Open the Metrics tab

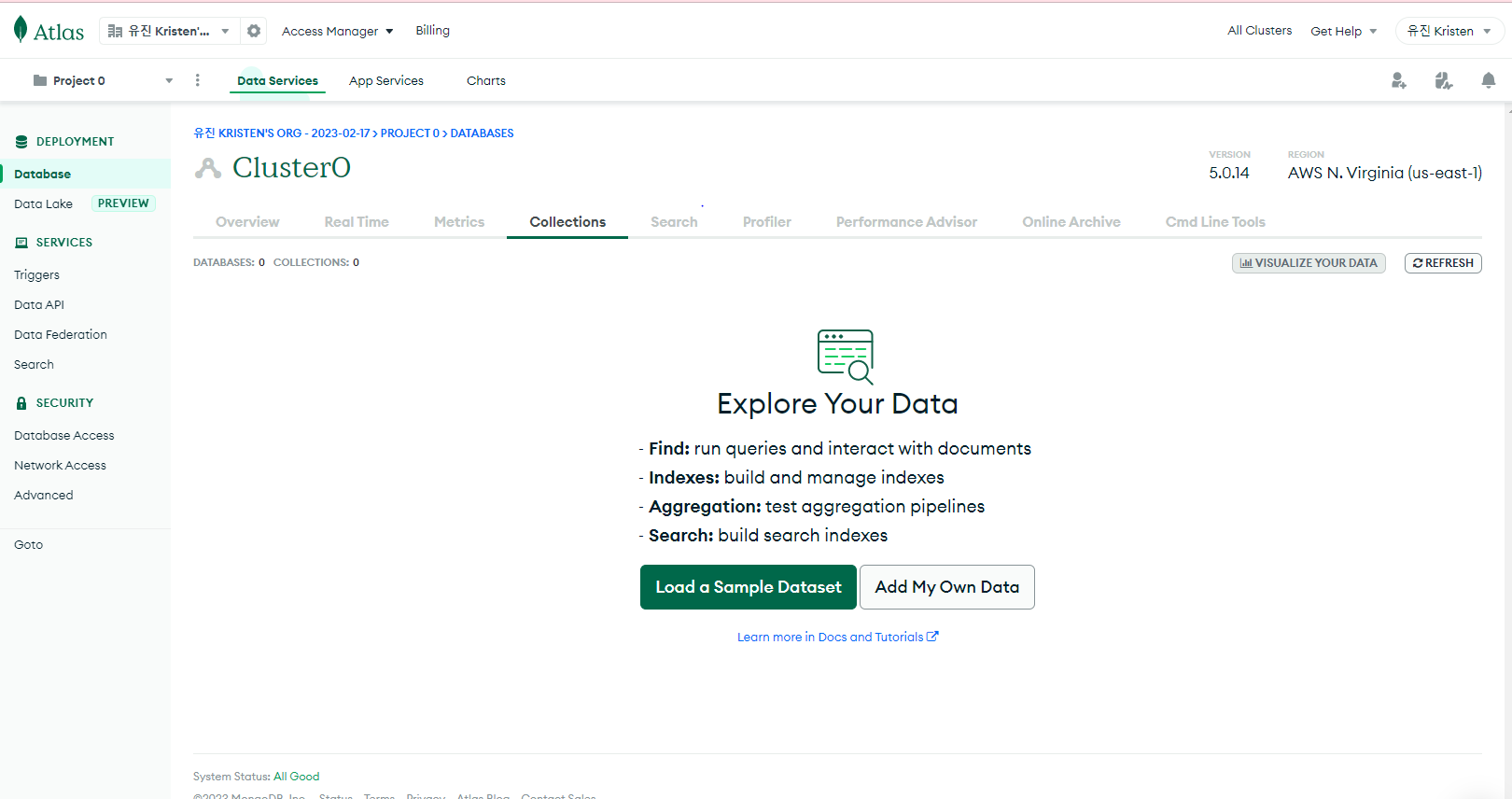(x=459, y=222)
